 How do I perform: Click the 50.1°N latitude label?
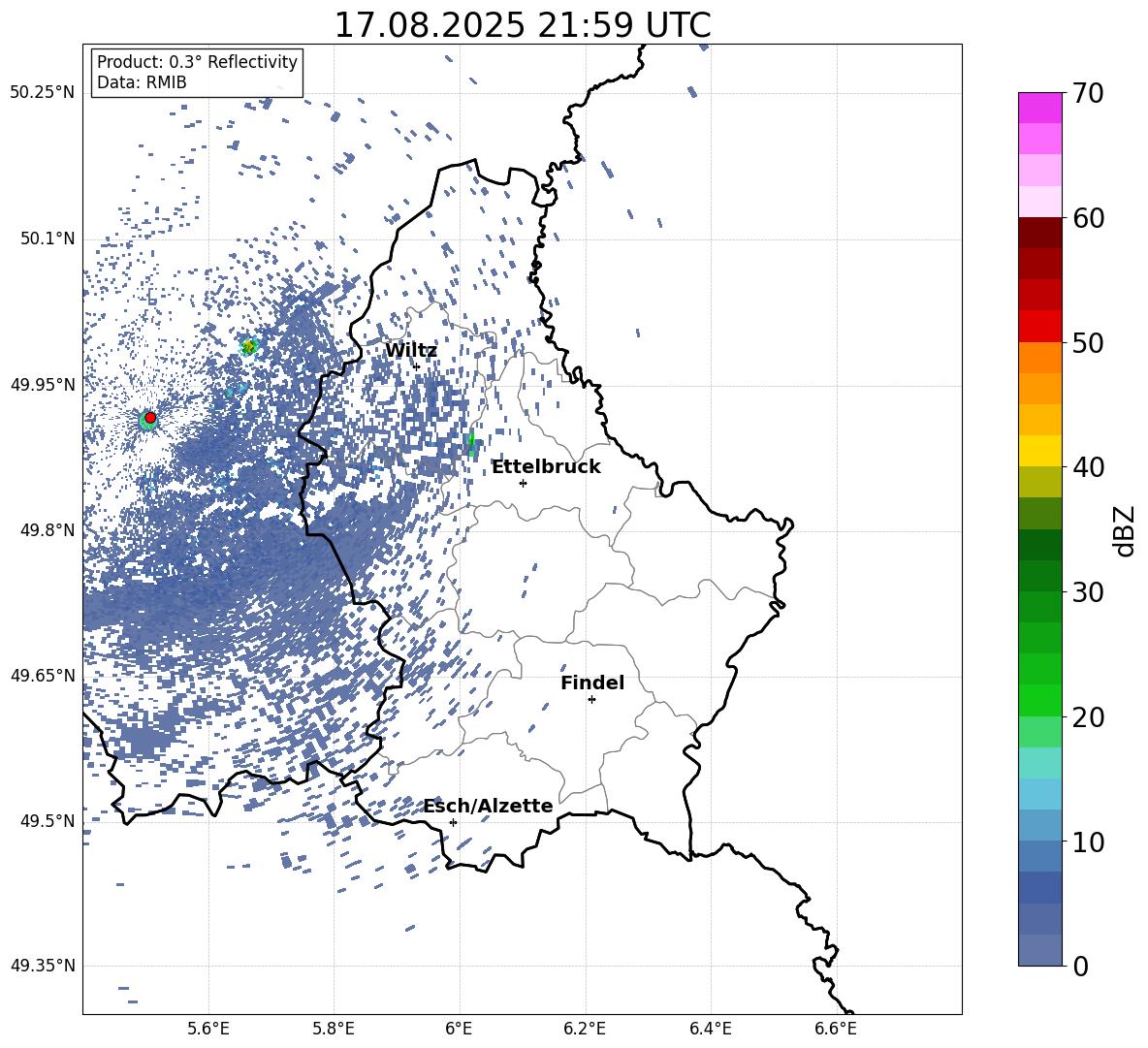47,238
